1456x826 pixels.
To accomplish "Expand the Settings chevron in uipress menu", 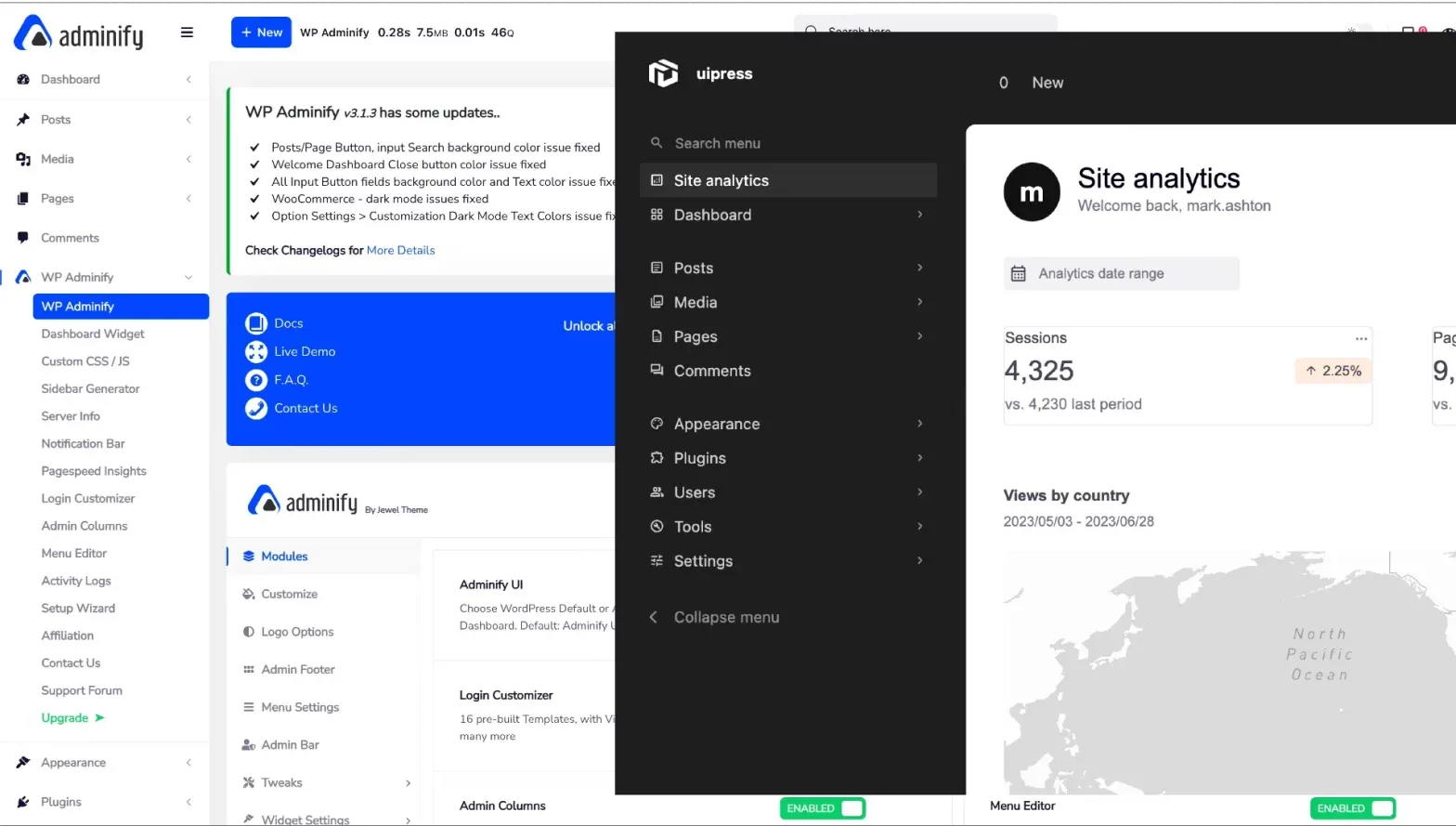I will tap(920, 560).
